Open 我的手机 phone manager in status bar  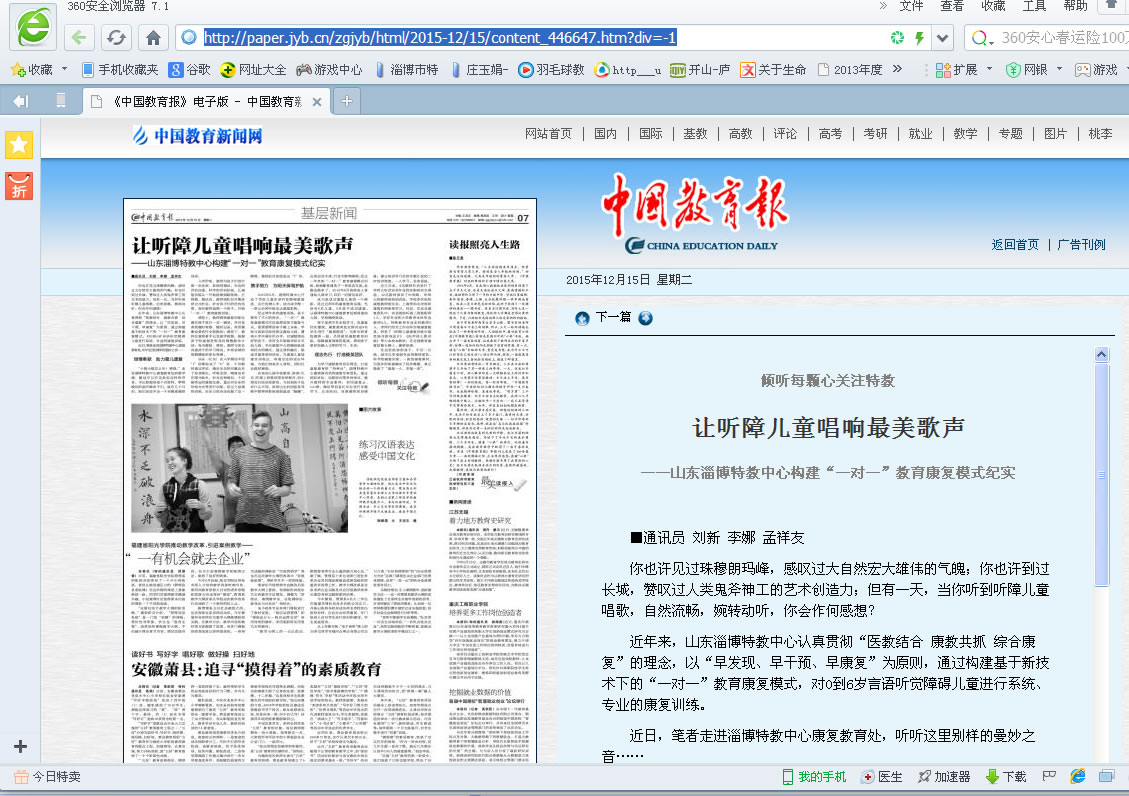click(x=815, y=775)
